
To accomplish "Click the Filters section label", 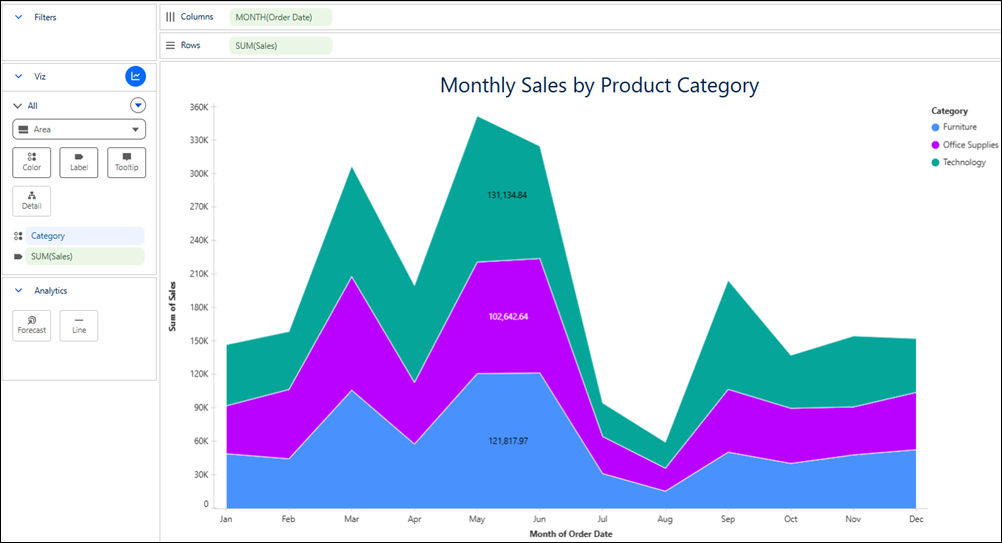I will 45,17.
